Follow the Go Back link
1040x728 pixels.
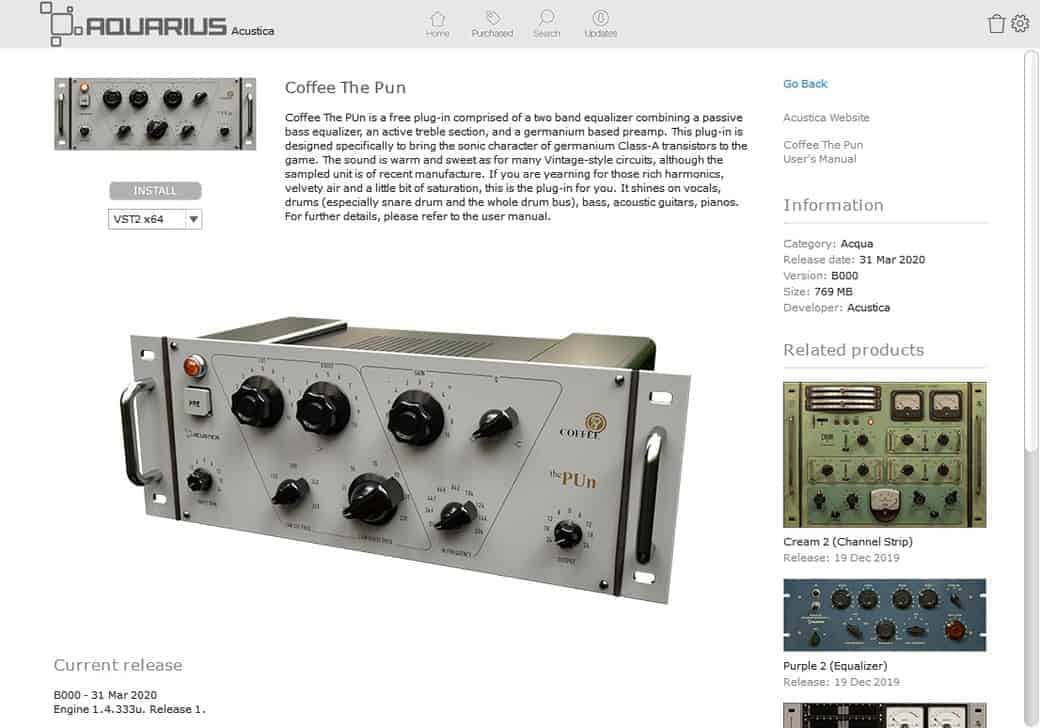805,84
